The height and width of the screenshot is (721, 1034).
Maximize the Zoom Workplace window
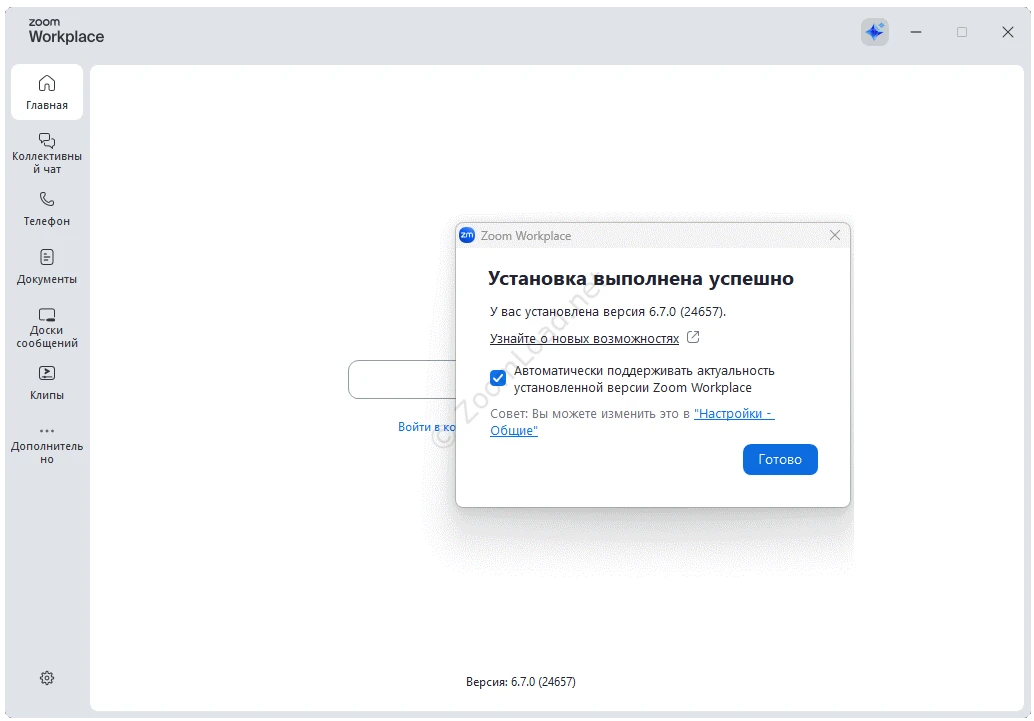[962, 32]
